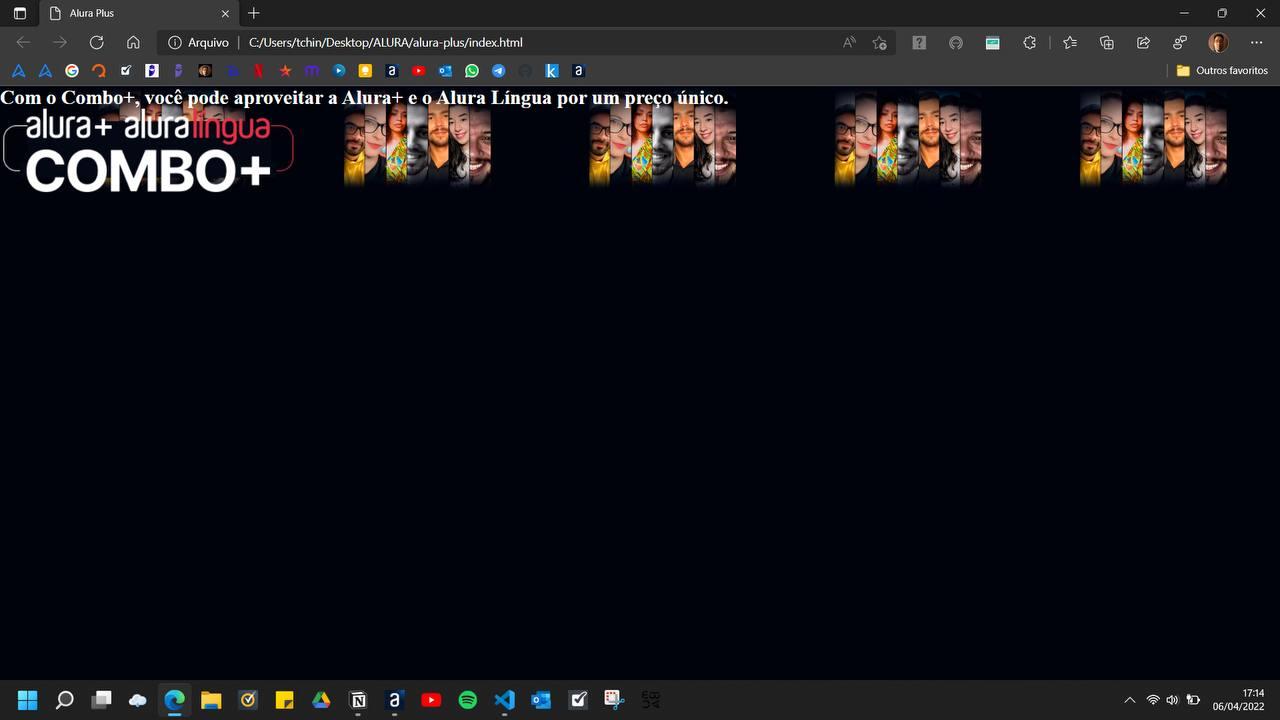Add this page to favorites
The height and width of the screenshot is (720, 1280).
(x=879, y=42)
